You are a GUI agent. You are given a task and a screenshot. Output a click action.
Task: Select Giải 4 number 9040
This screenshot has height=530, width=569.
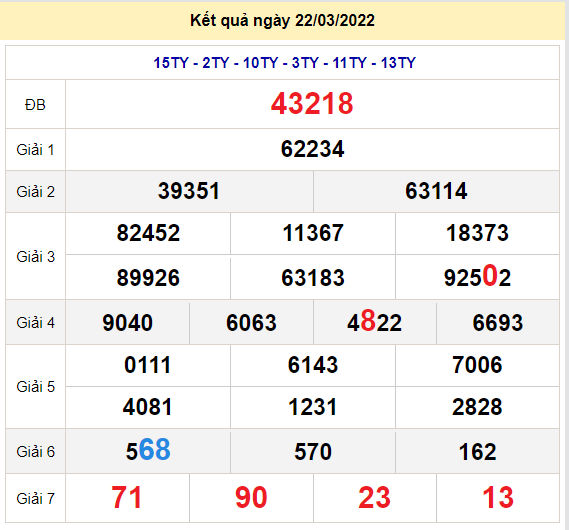(127, 323)
